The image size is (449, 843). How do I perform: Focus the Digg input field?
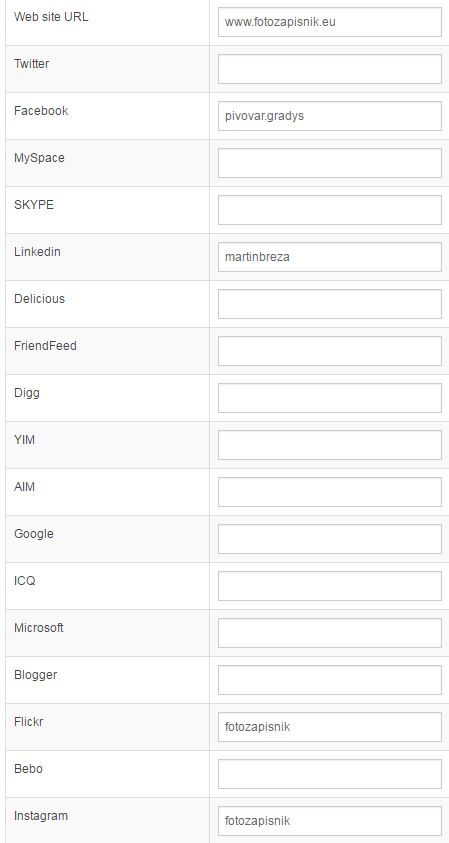pyautogui.click(x=330, y=398)
